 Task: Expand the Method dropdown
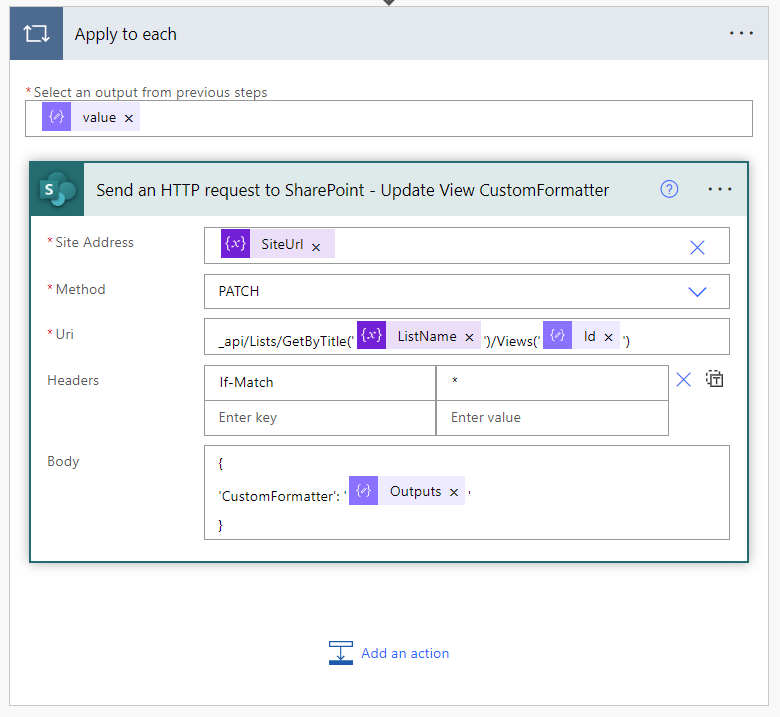pos(697,291)
